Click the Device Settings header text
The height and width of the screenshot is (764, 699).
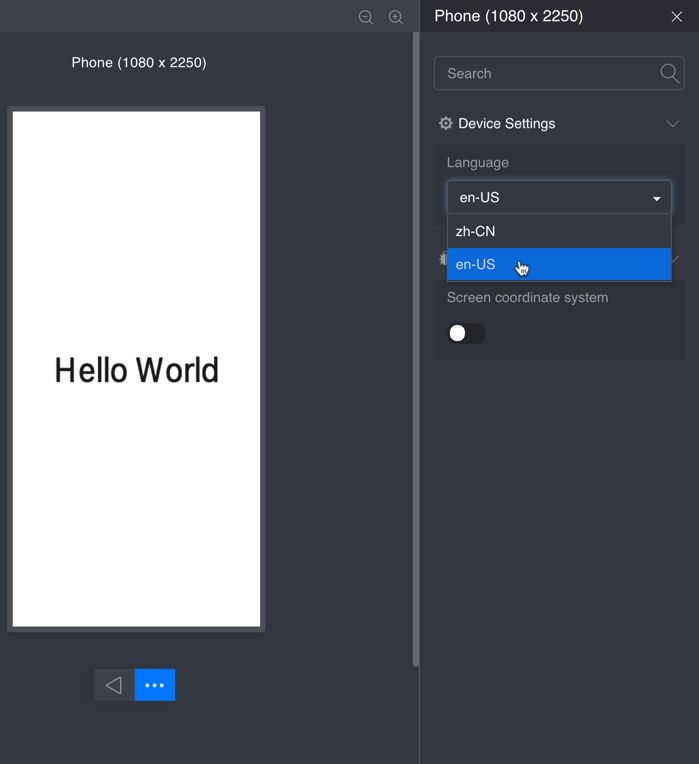point(506,124)
